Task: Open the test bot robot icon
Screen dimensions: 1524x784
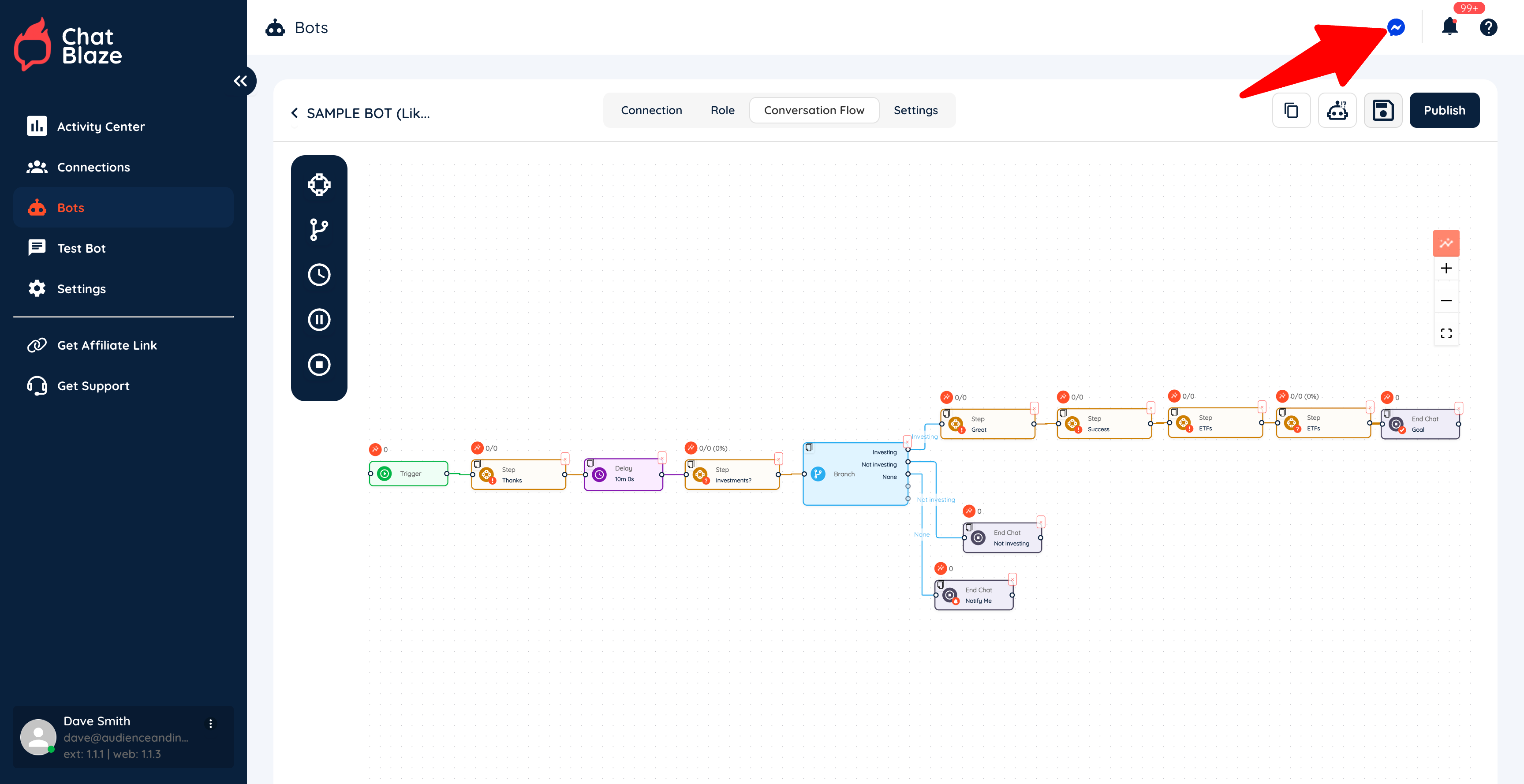Action: [x=1337, y=111]
